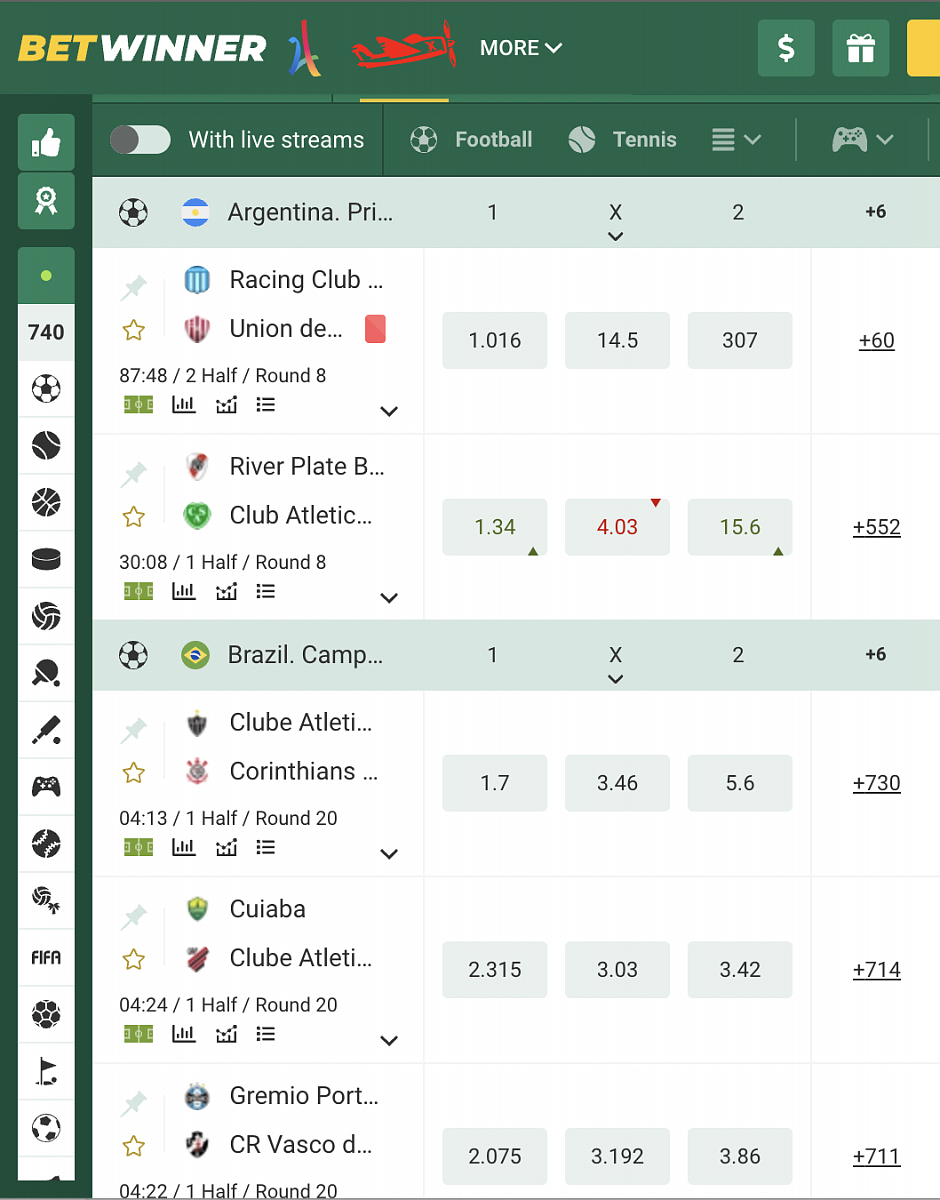
Task: Click the FIFA sidebar icon
Action: tap(46, 957)
